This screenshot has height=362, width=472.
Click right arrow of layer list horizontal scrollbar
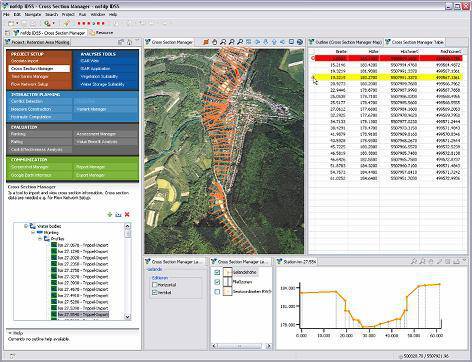[268, 346]
